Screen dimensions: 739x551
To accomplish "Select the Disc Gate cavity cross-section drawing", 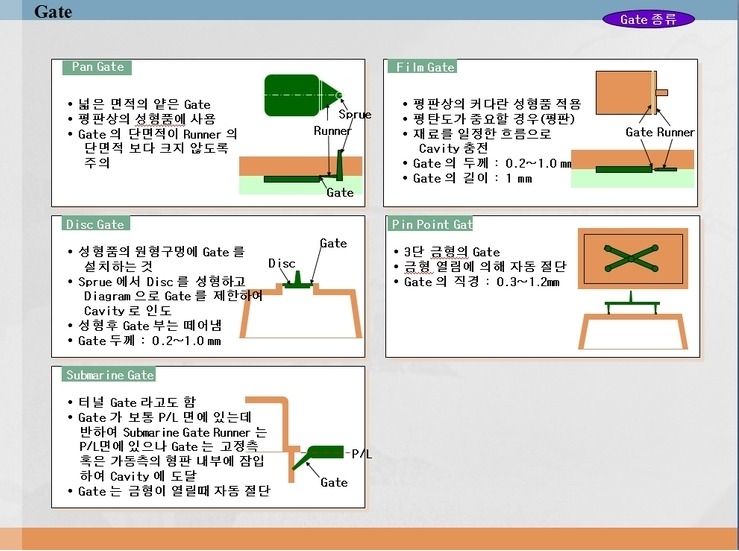I will coord(301,304).
